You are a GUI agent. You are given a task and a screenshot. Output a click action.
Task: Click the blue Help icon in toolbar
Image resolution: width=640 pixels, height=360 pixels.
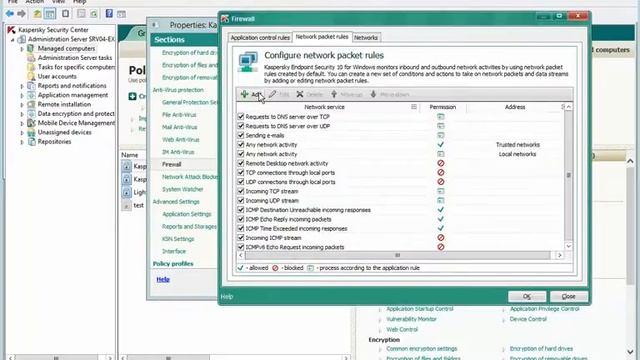109,13
